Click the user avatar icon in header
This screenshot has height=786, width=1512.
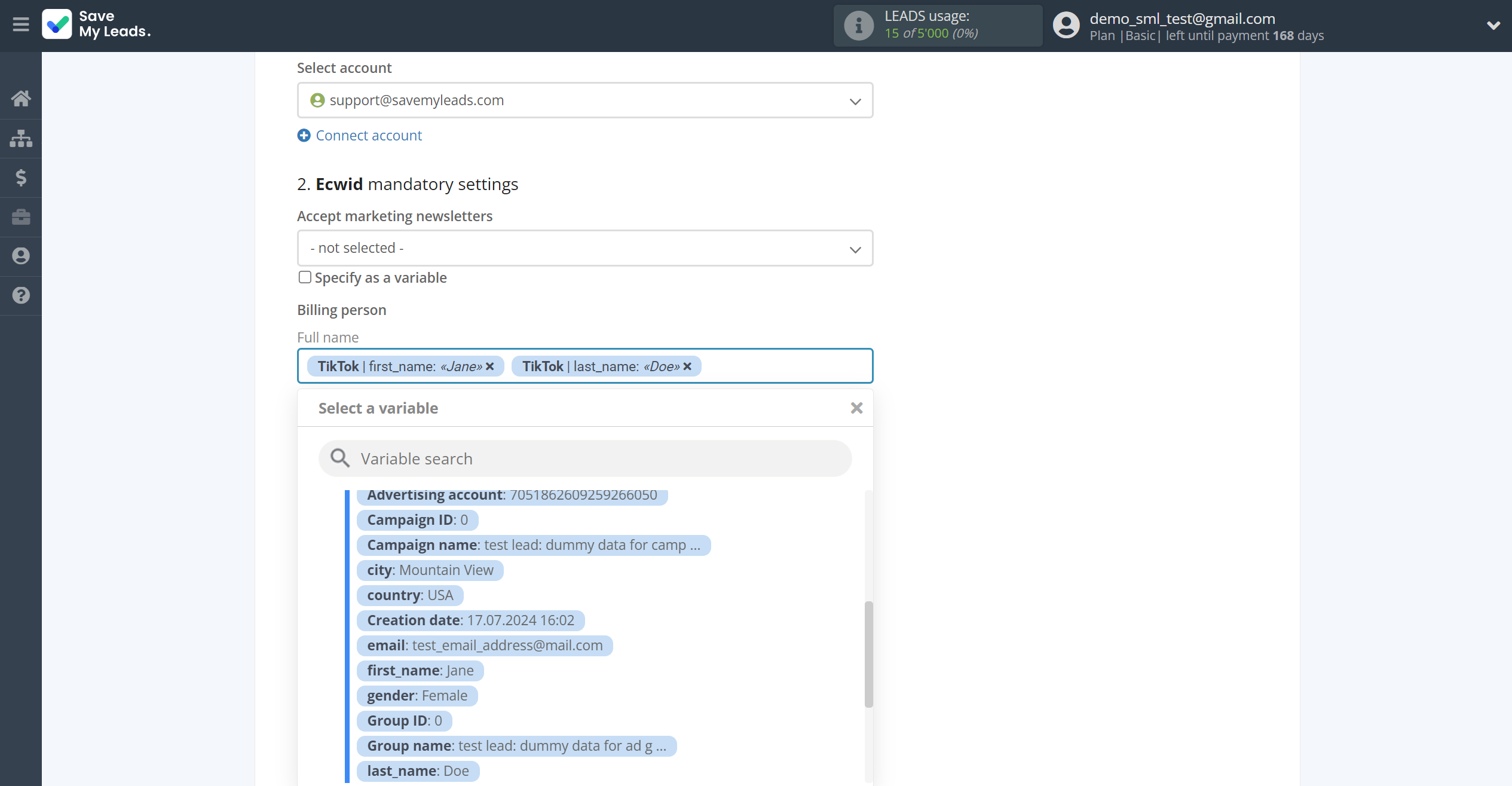point(1066,26)
